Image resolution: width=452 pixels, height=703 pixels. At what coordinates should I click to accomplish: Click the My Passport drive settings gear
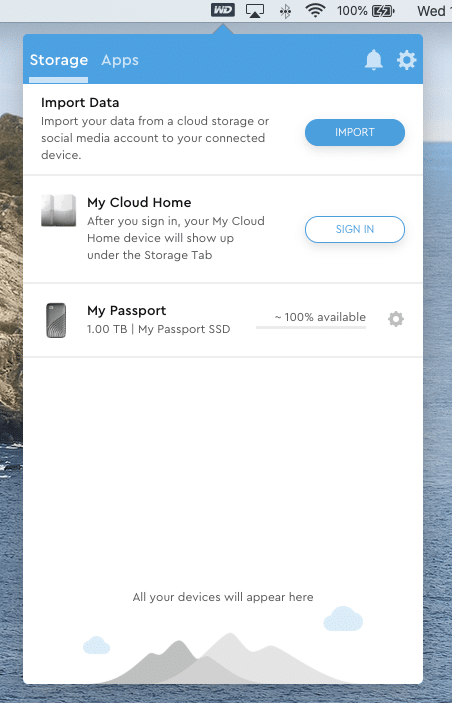coord(396,319)
